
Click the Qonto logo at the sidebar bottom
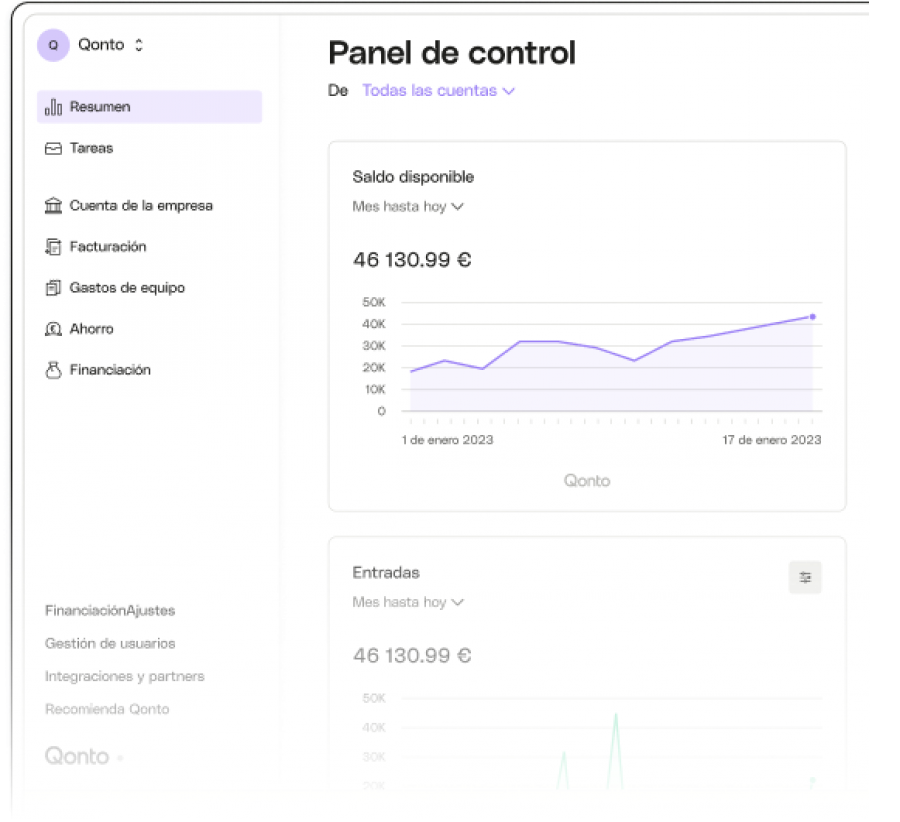pos(75,757)
